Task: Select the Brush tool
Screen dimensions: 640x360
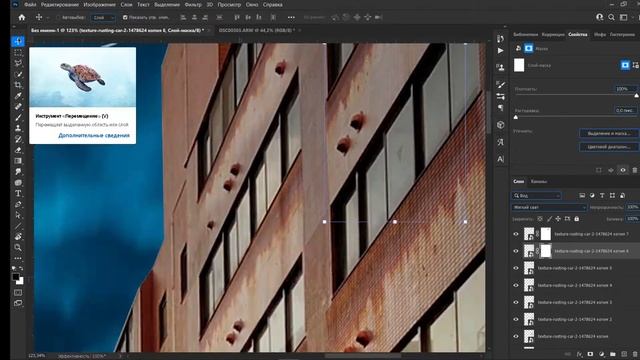Action: pyautogui.click(x=18, y=118)
